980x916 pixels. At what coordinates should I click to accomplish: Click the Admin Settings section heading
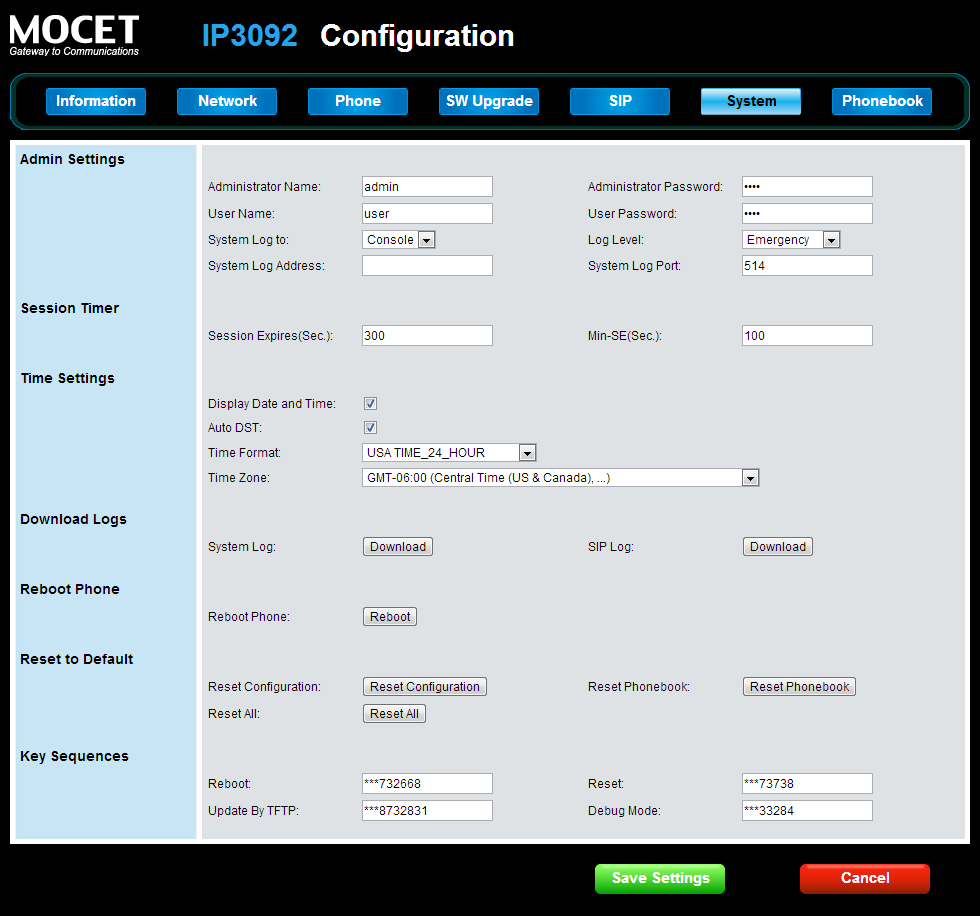coord(72,159)
